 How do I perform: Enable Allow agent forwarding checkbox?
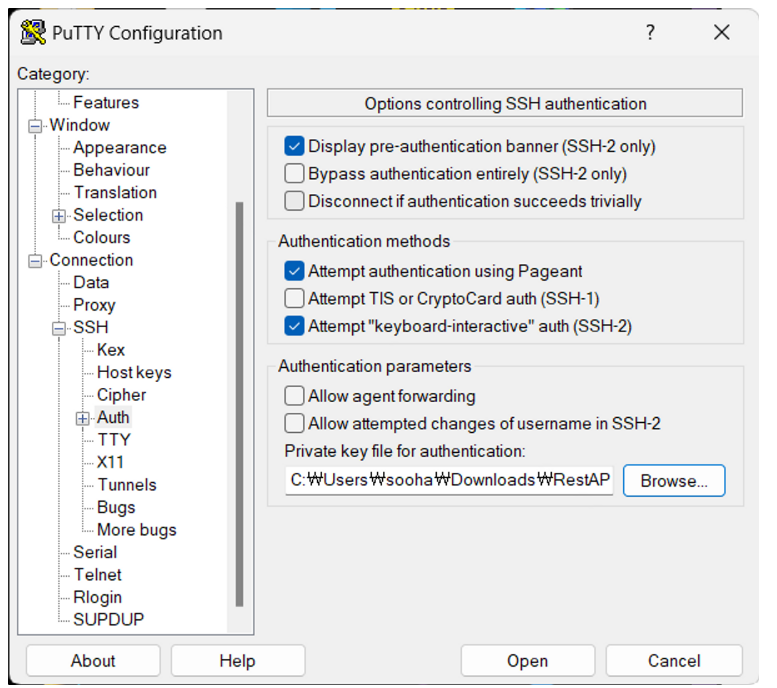tap(294, 396)
